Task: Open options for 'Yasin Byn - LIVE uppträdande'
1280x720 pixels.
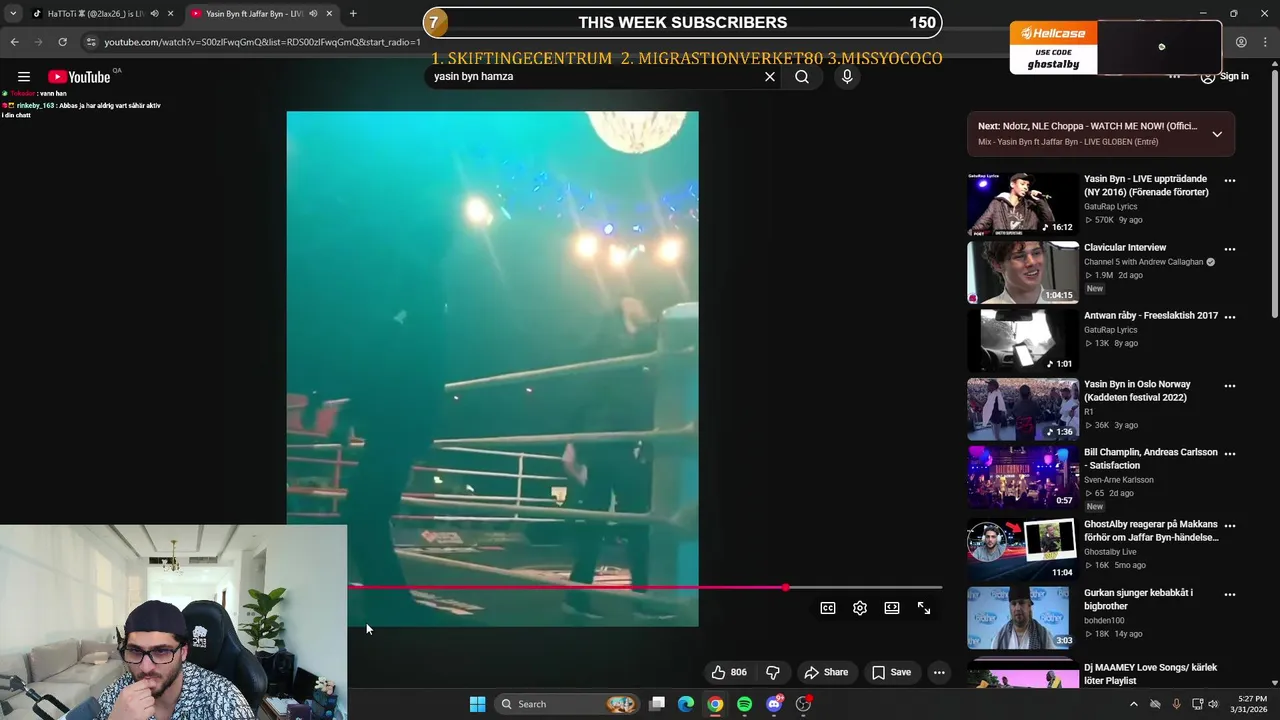Action: (x=1230, y=181)
